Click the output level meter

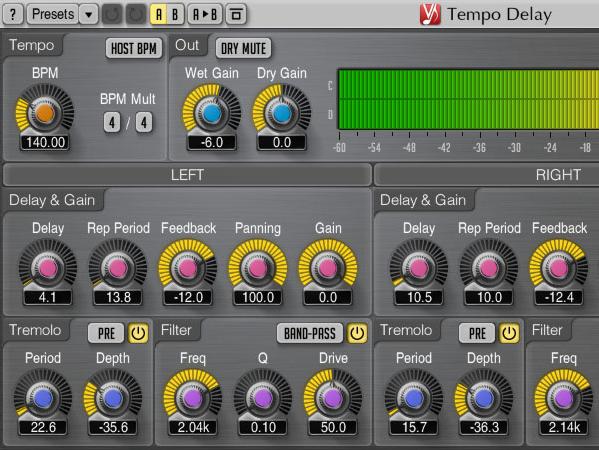[468, 99]
